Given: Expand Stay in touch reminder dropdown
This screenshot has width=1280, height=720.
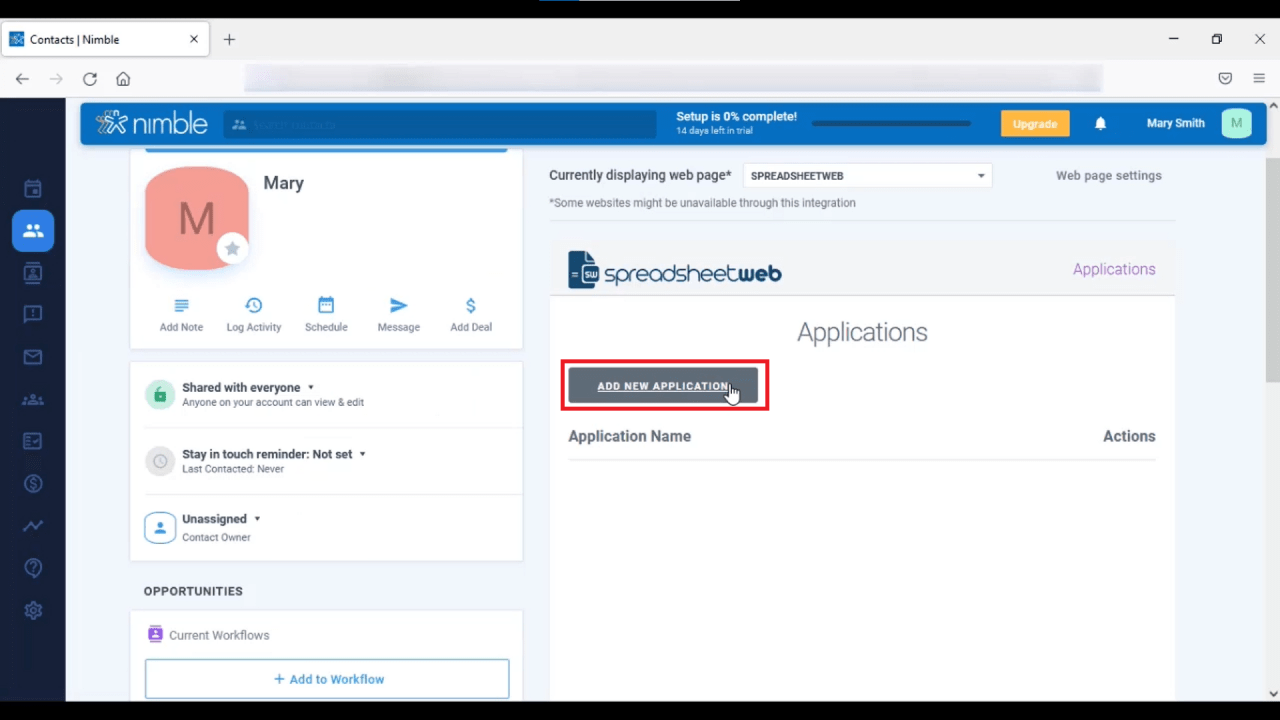Looking at the screenshot, I should coord(362,454).
